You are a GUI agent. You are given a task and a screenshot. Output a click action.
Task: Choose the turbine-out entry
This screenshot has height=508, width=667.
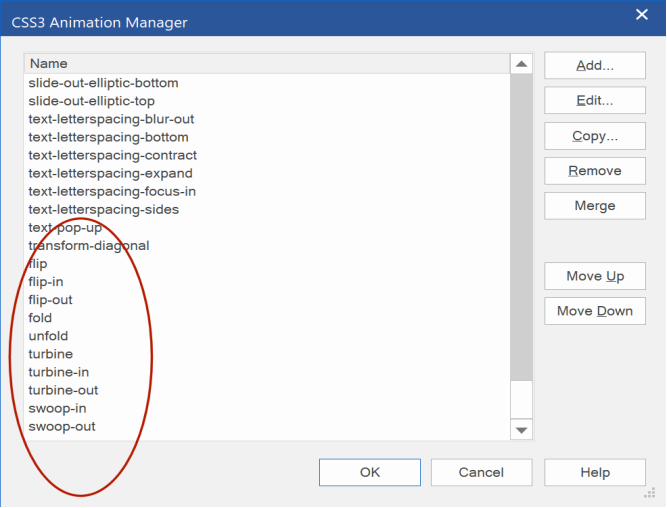coord(63,390)
